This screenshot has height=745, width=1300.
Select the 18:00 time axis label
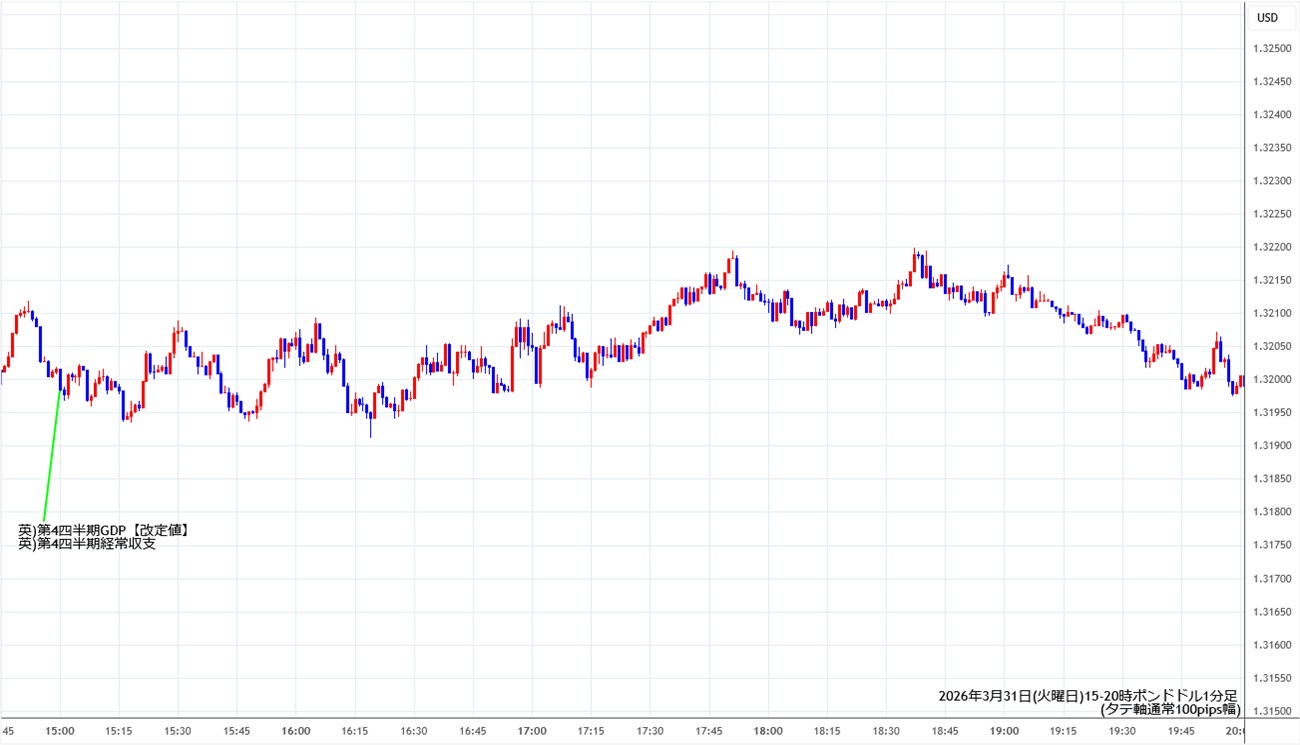click(768, 731)
